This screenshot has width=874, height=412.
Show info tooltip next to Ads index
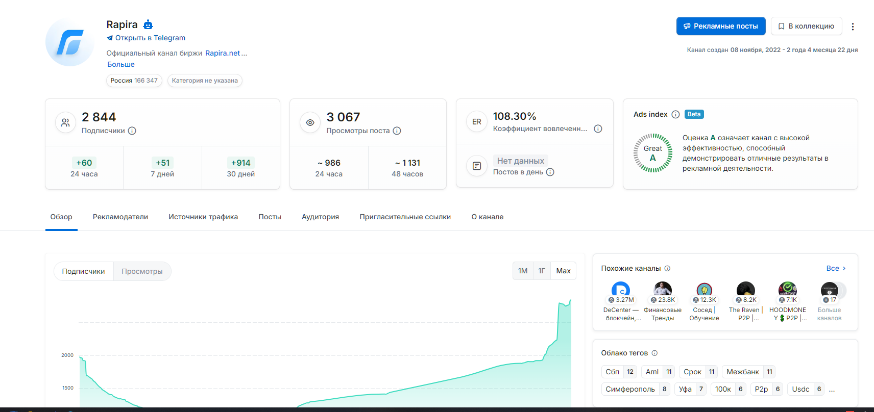[x=676, y=114]
